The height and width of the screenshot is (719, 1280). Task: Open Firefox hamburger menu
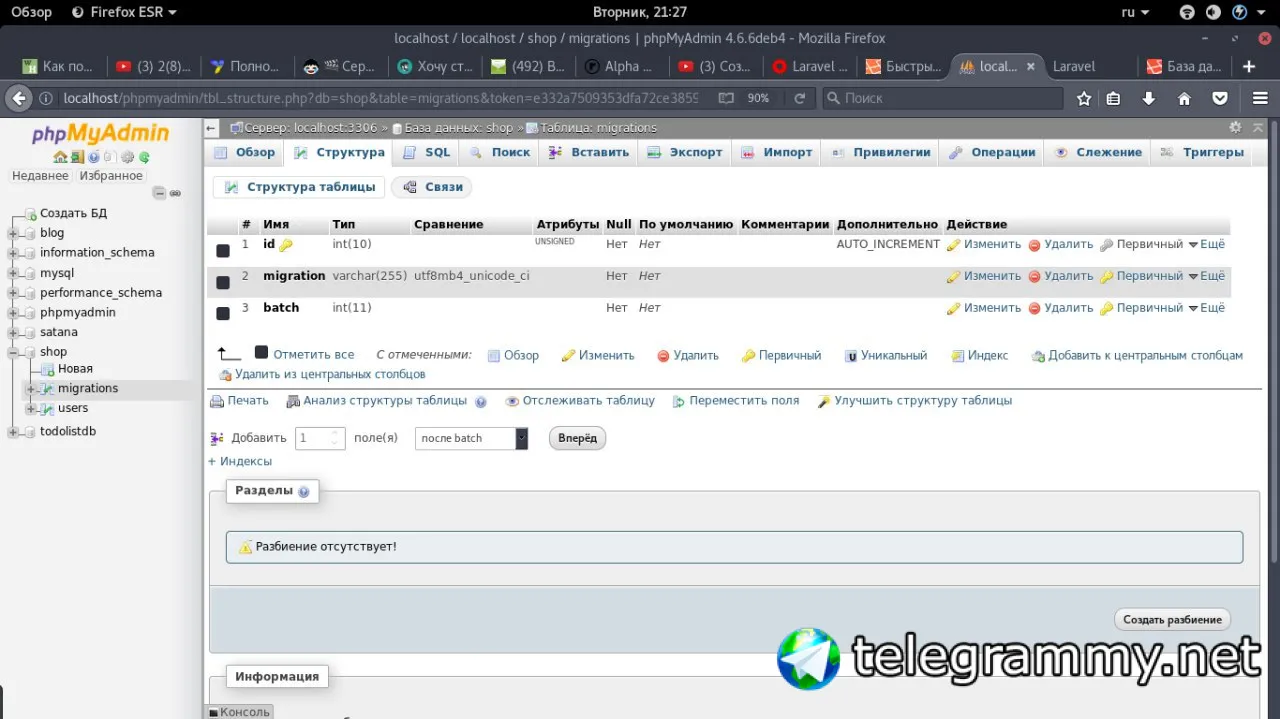[1261, 98]
